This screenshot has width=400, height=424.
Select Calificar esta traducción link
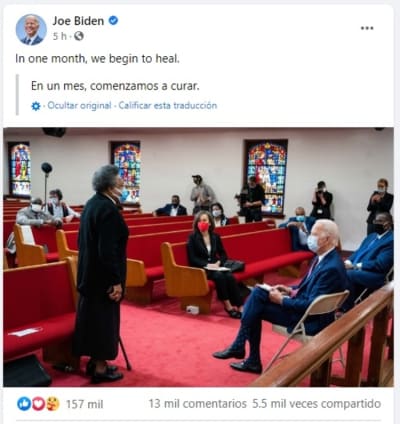pos(168,106)
